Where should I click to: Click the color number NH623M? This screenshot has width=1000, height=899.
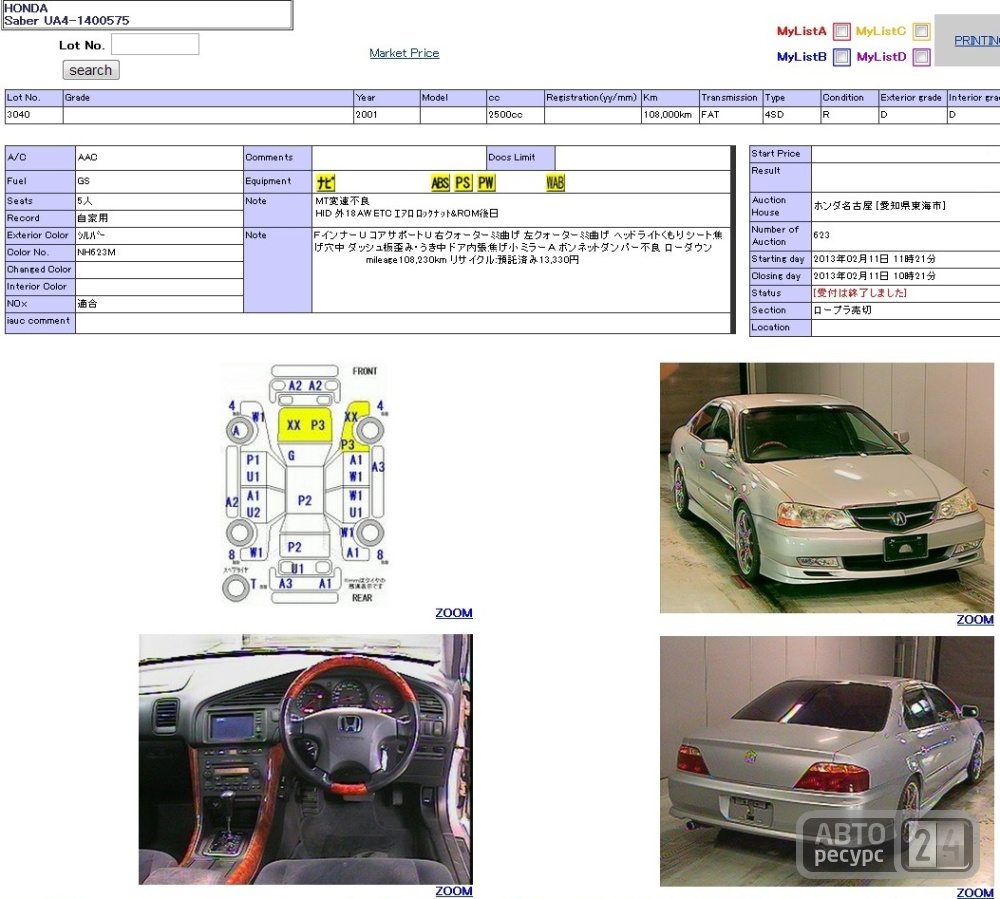pyautogui.click(x=96, y=252)
